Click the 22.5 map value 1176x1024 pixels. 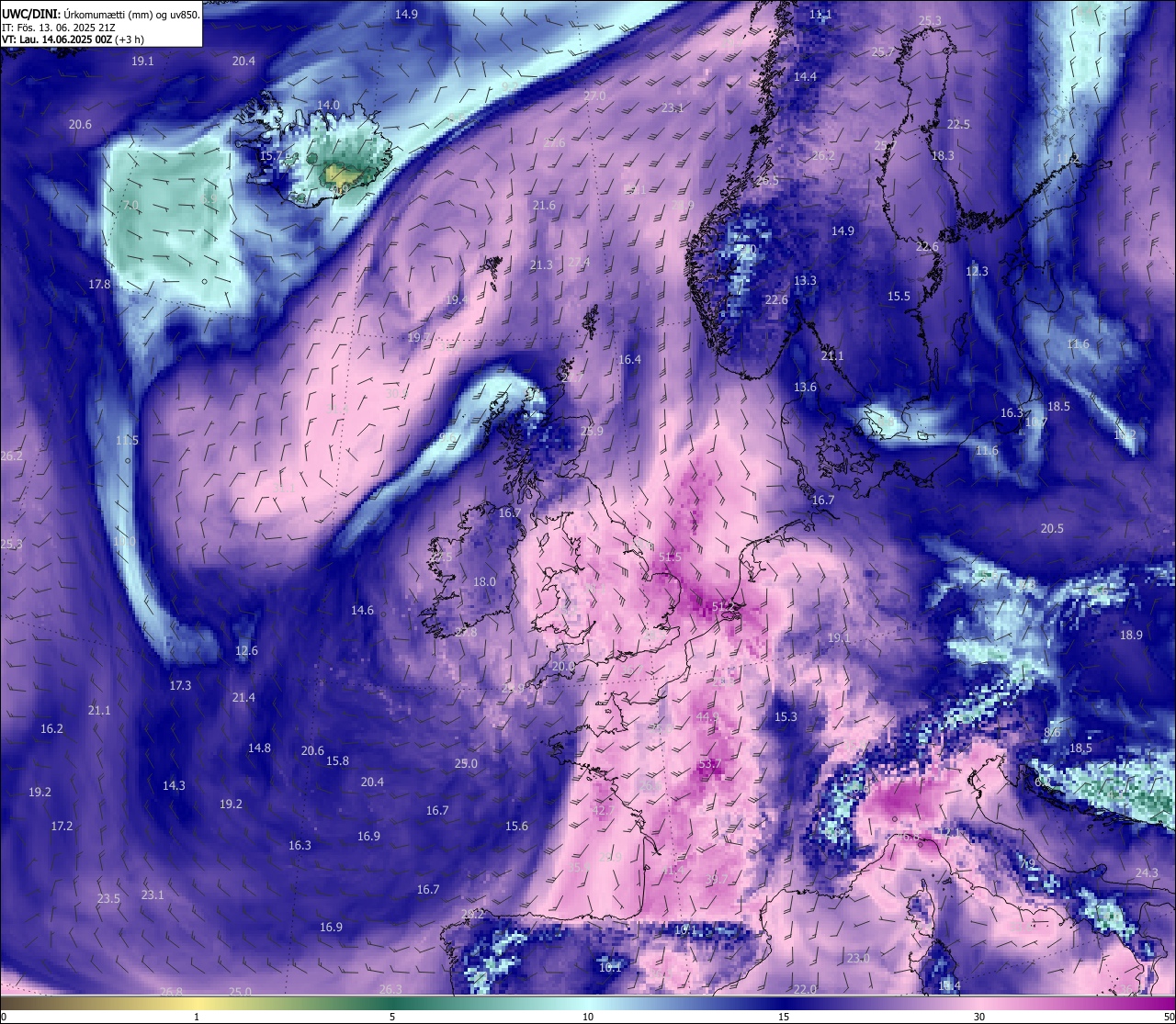(958, 125)
